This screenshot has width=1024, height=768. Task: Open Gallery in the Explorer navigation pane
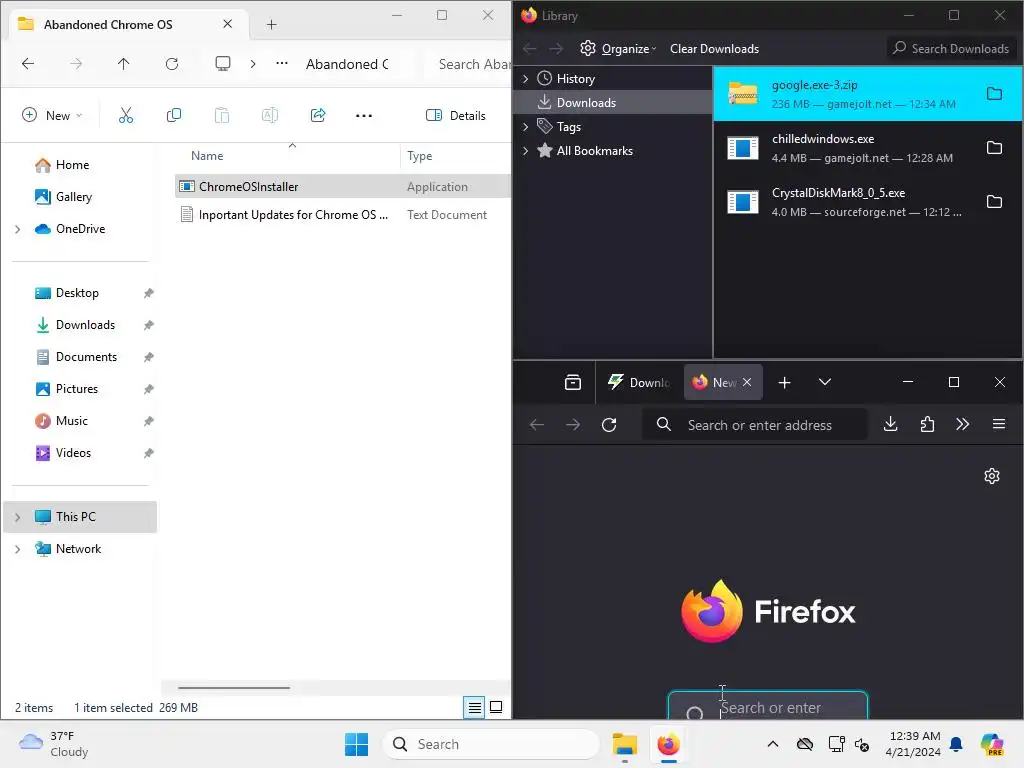(x=73, y=197)
